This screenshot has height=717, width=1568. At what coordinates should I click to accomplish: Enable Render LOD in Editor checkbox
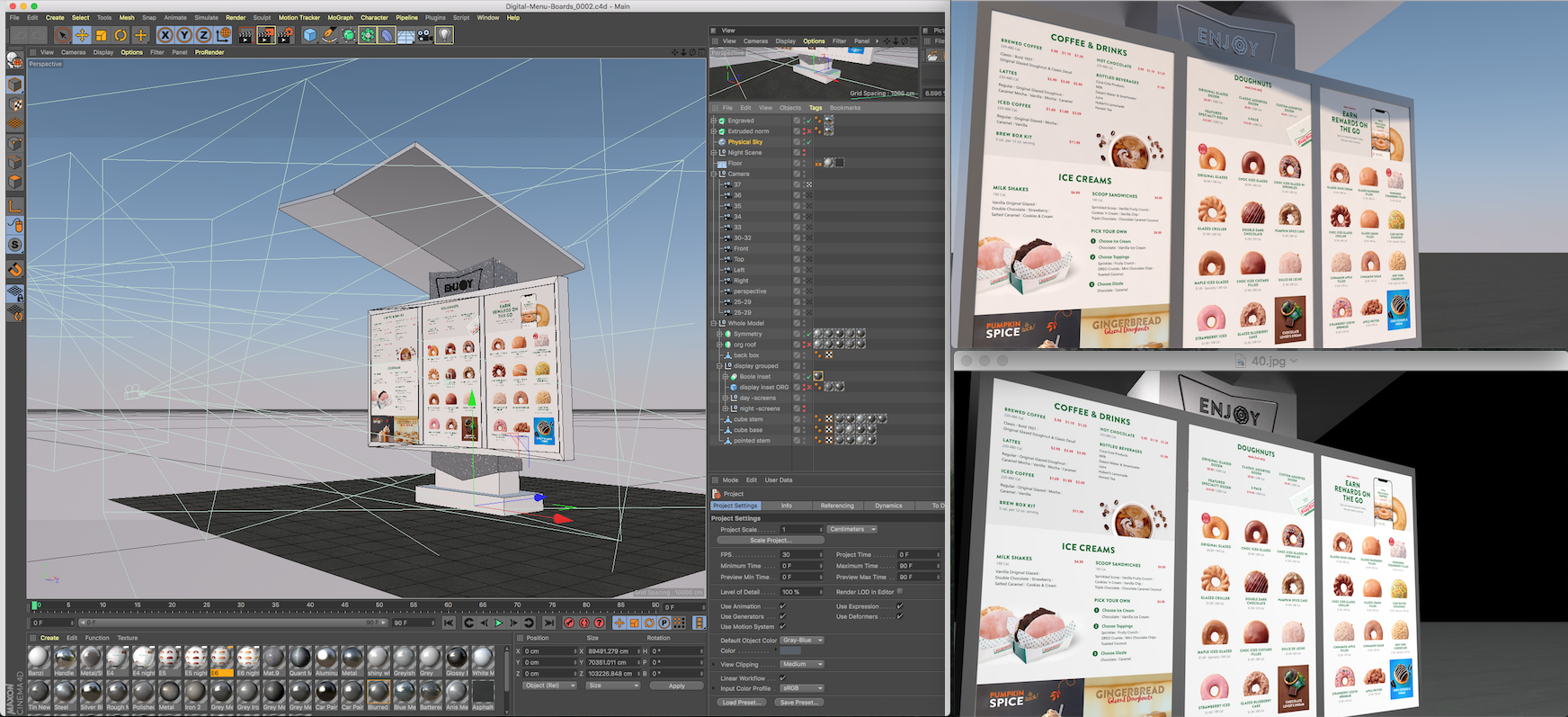coord(900,591)
